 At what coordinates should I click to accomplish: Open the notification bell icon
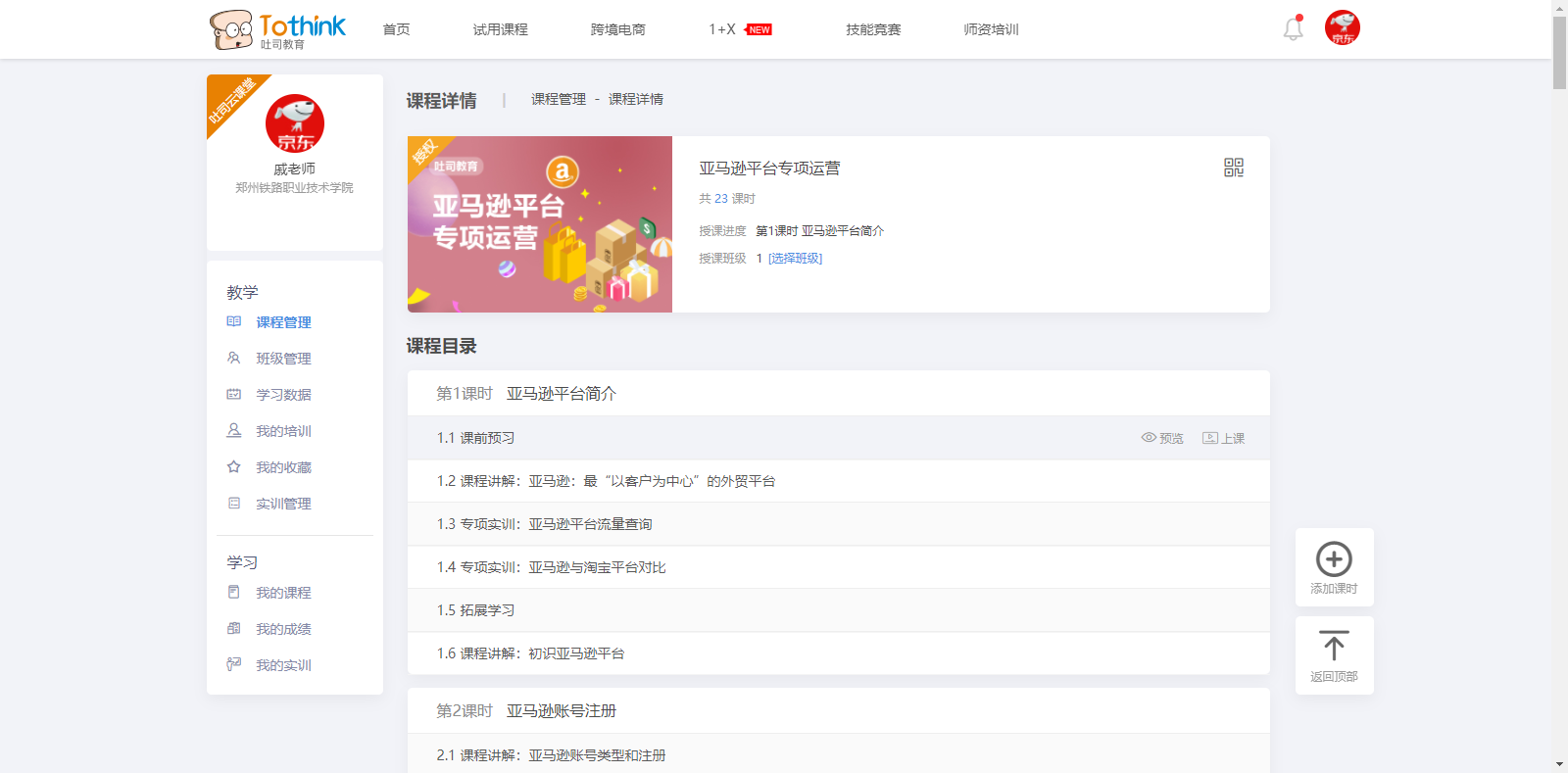[1294, 28]
